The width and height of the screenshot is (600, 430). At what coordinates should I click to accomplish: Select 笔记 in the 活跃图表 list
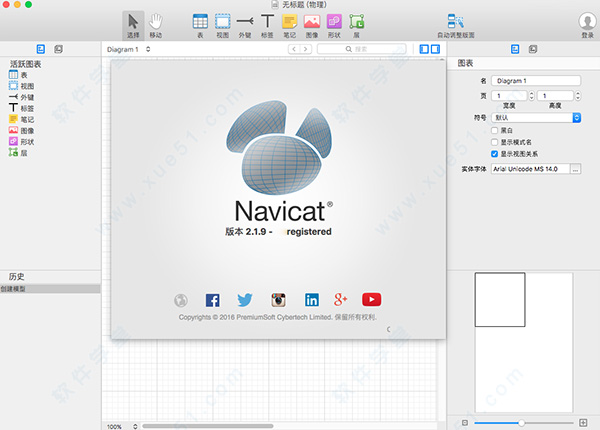pos(21,119)
